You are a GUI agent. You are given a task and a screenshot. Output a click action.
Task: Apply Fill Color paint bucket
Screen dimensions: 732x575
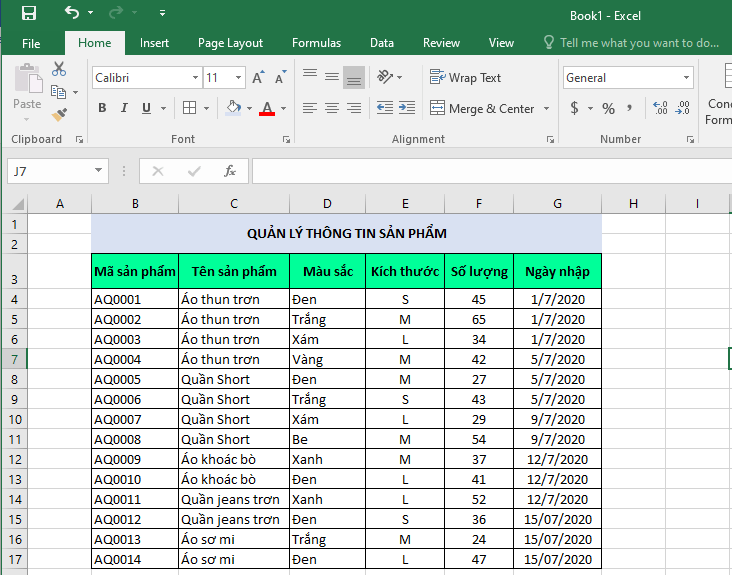pos(233,108)
